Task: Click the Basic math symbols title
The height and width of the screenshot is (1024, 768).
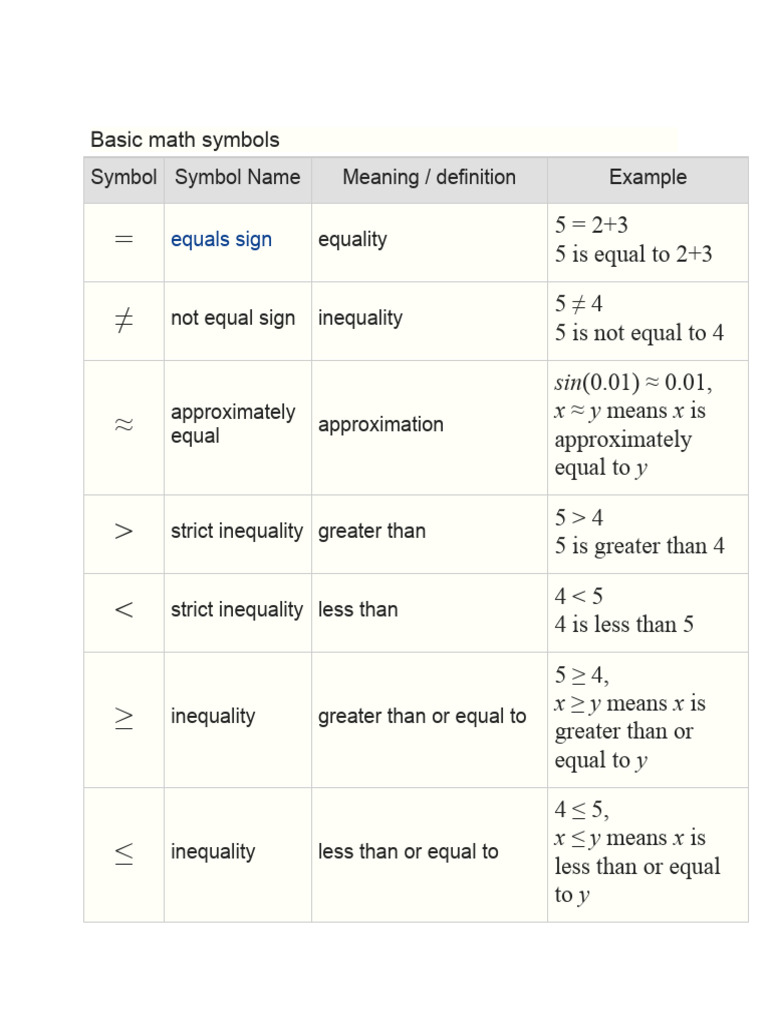Action: tap(185, 140)
